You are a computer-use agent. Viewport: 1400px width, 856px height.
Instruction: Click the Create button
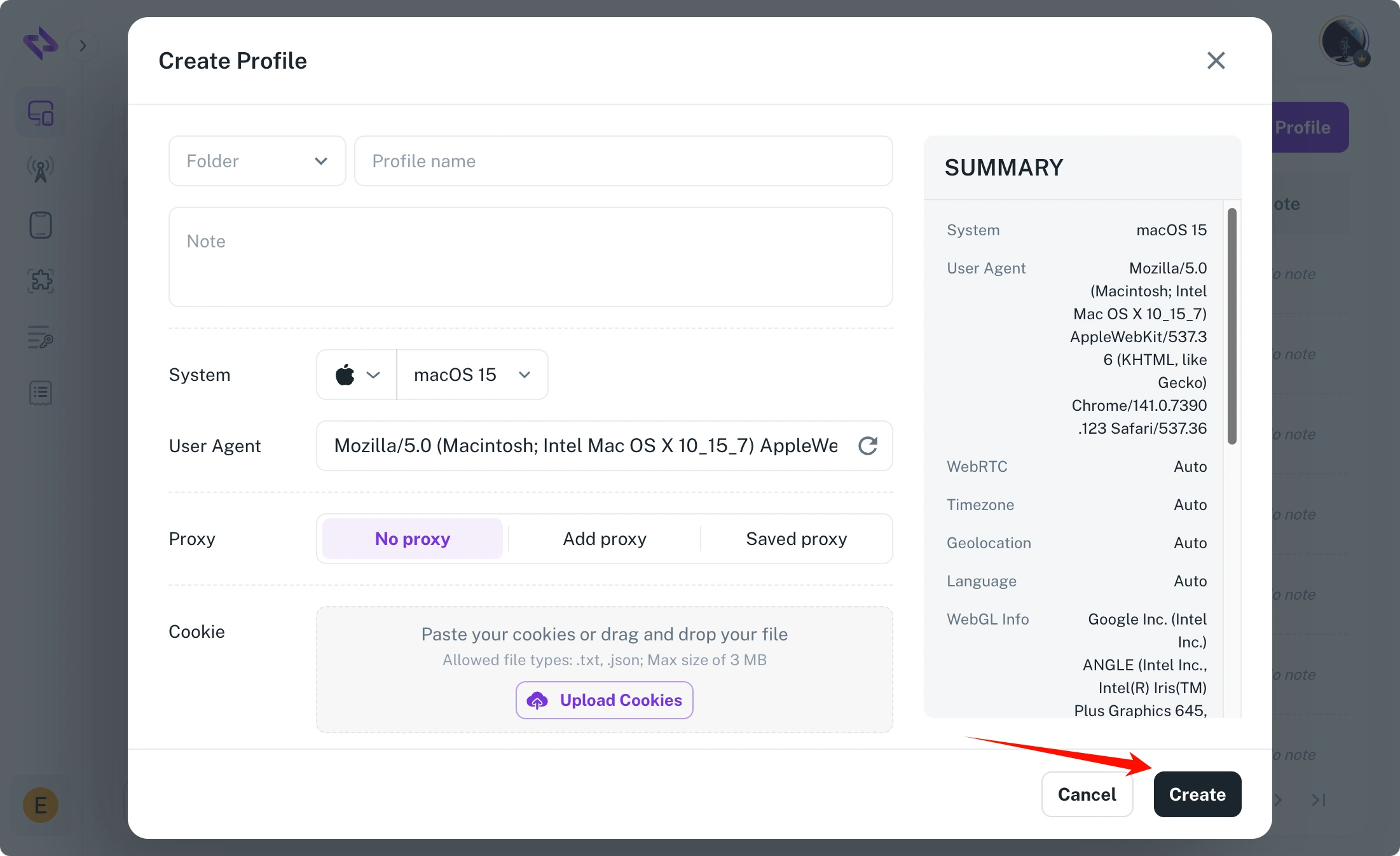tap(1197, 794)
